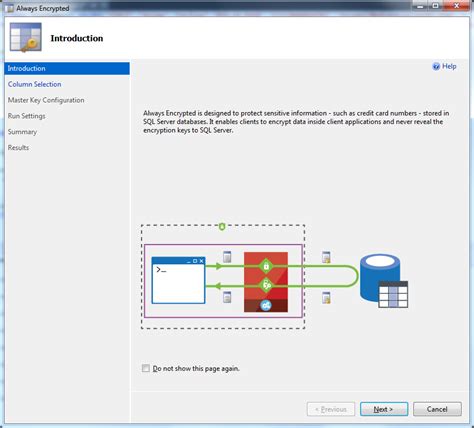
Task: Click the table grid icon beside database
Action: pyautogui.click(x=393, y=294)
